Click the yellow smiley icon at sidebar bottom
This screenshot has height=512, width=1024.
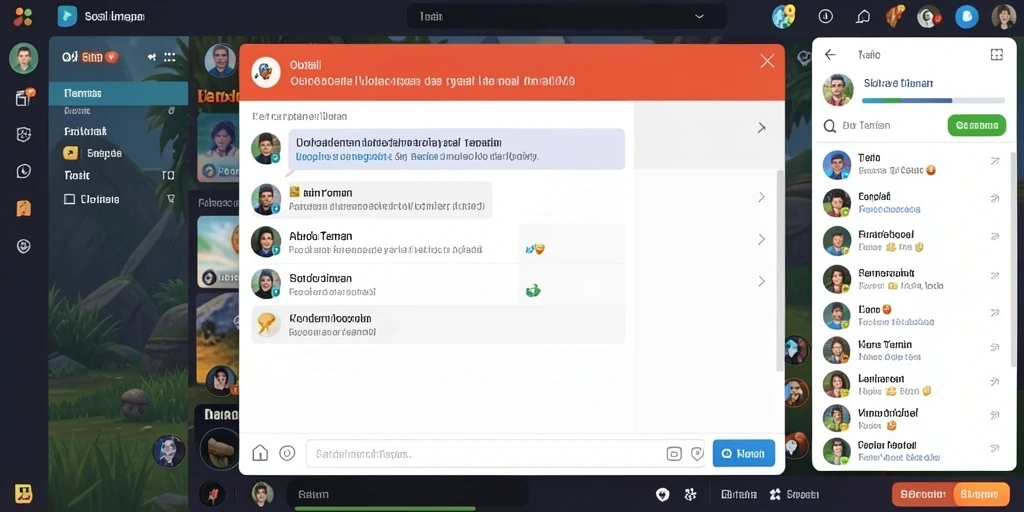pyautogui.click(x=24, y=492)
